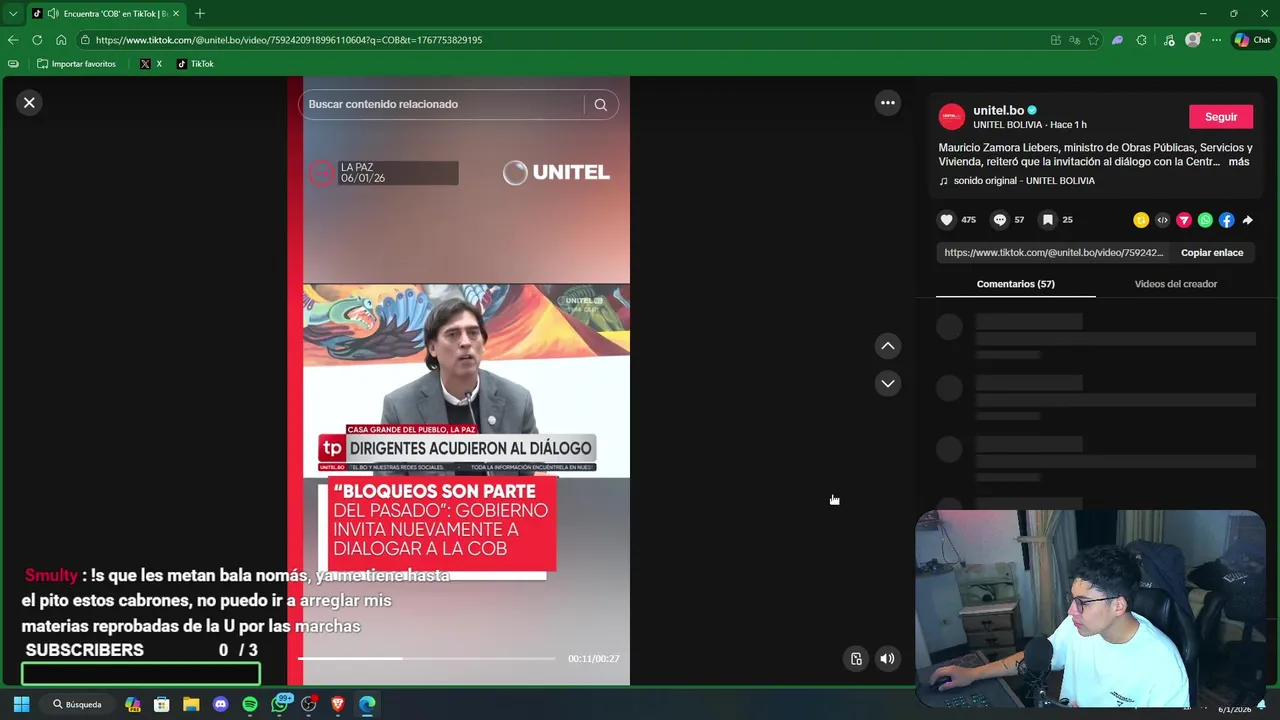Click 'Copiar enlace' button
The height and width of the screenshot is (720, 1280).
coord(1212,253)
